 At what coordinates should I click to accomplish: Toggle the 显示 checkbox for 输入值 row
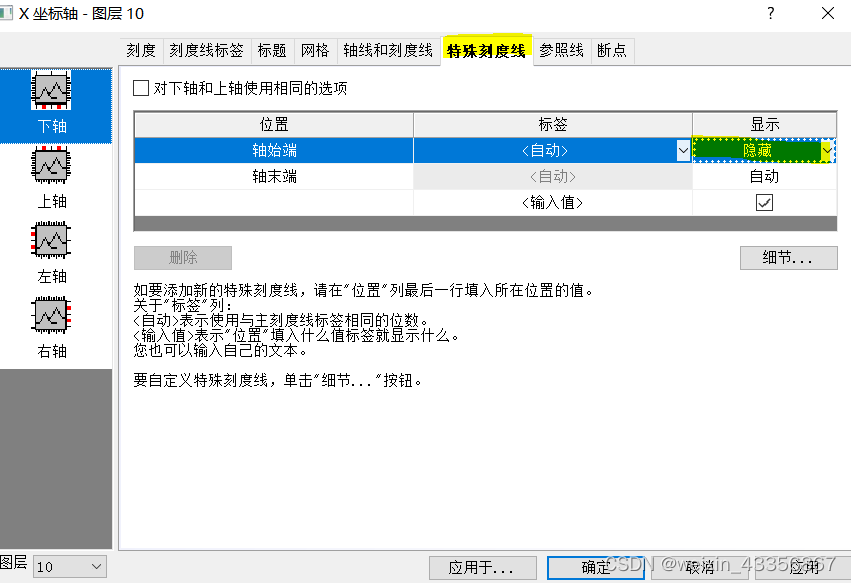point(764,201)
